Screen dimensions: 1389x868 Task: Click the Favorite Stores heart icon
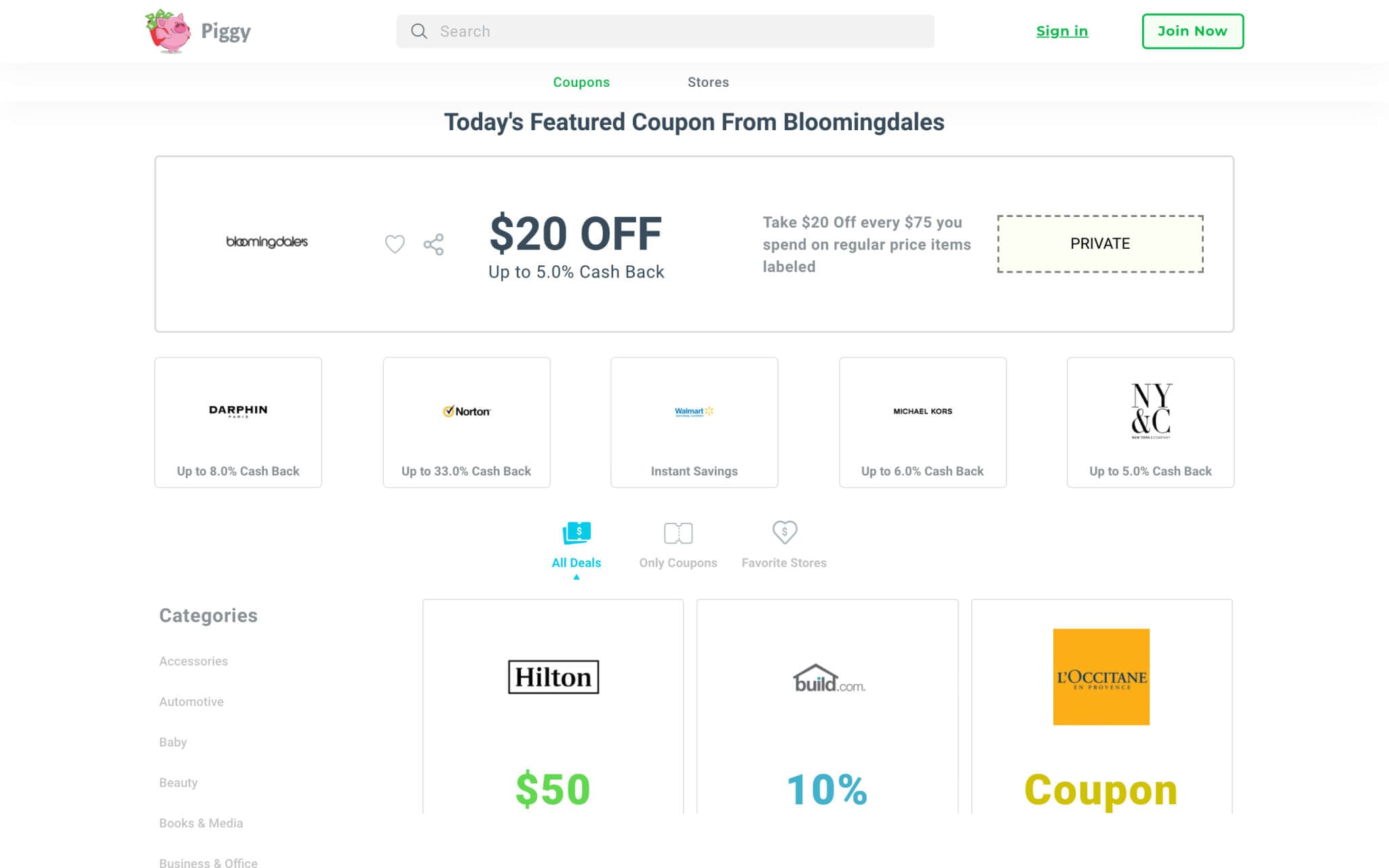(784, 532)
